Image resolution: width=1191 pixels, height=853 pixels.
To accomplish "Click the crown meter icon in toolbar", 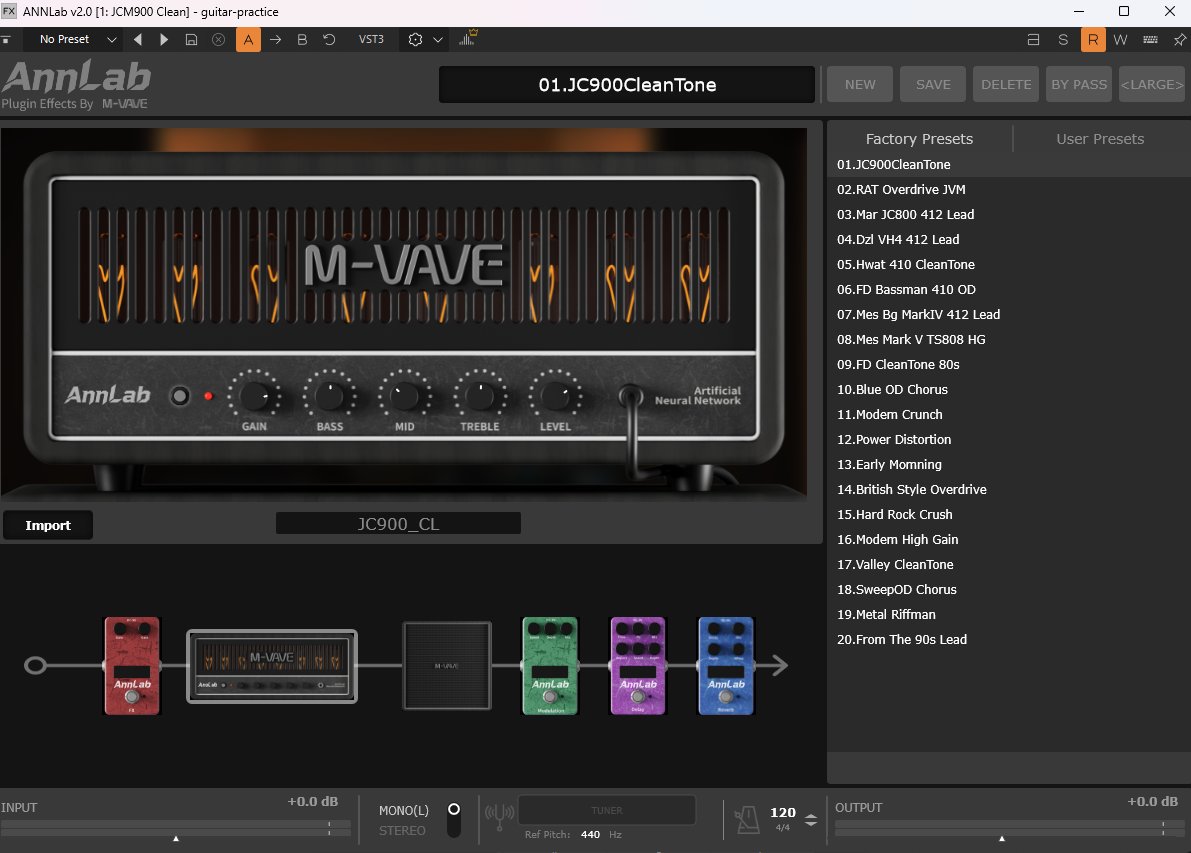I will coord(467,38).
